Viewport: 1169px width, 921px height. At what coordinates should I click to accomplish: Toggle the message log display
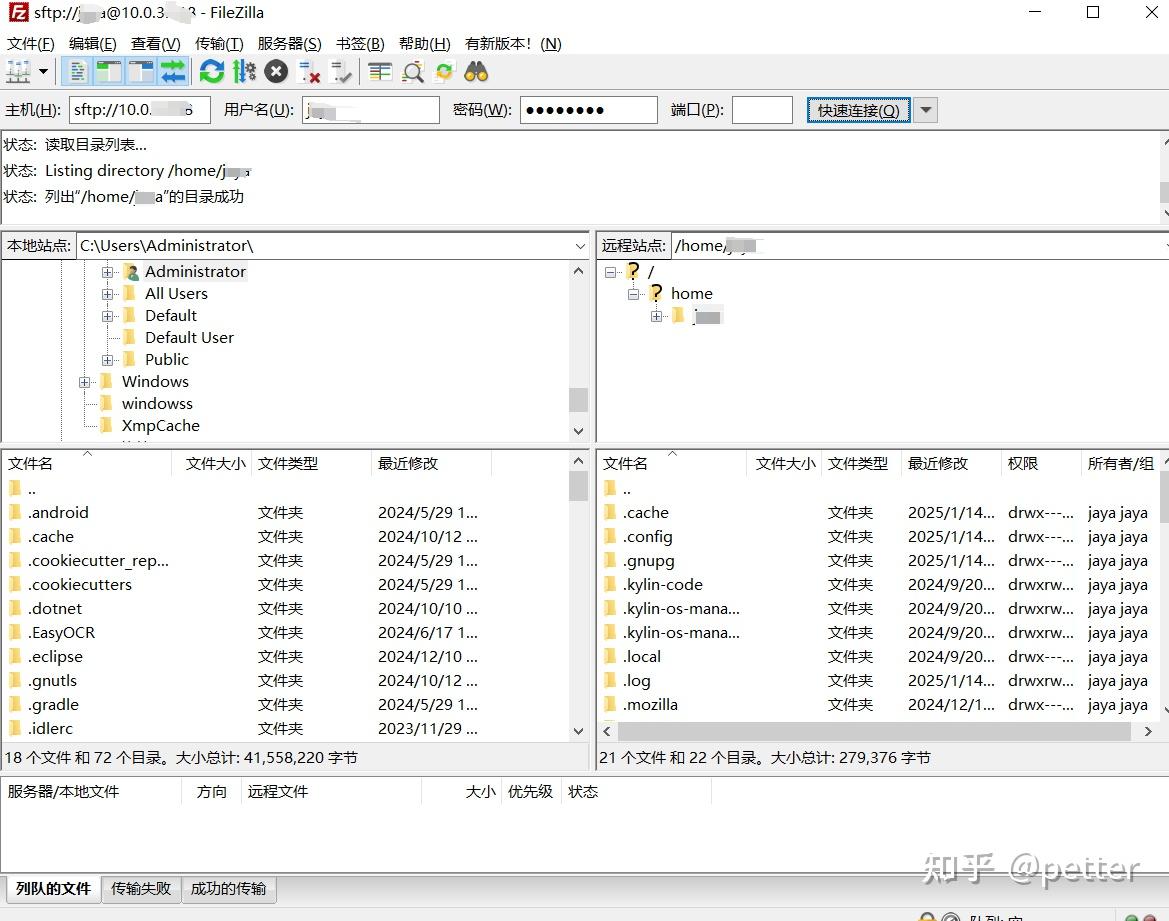point(78,71)
